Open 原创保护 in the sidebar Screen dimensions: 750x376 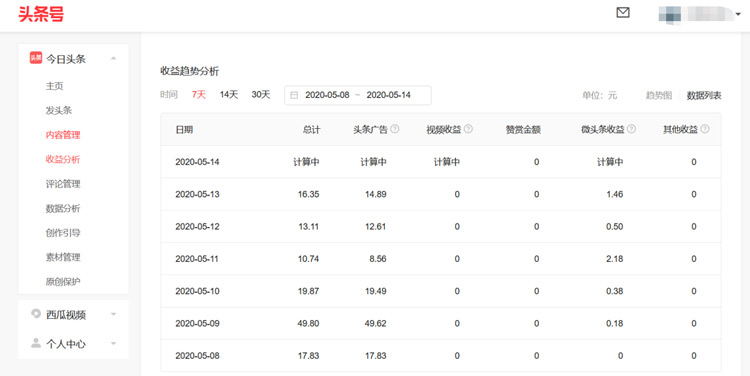click(x=63, y=282)
